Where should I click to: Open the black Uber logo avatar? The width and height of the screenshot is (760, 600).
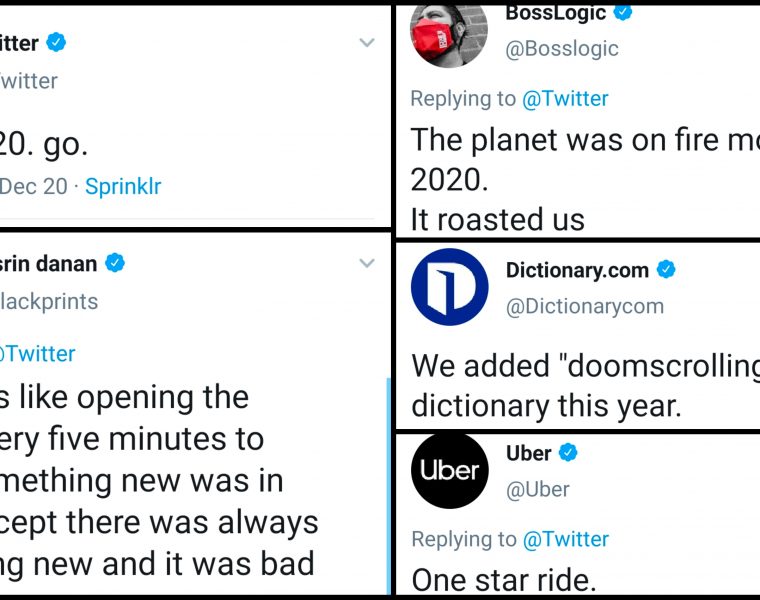(450, 470)
